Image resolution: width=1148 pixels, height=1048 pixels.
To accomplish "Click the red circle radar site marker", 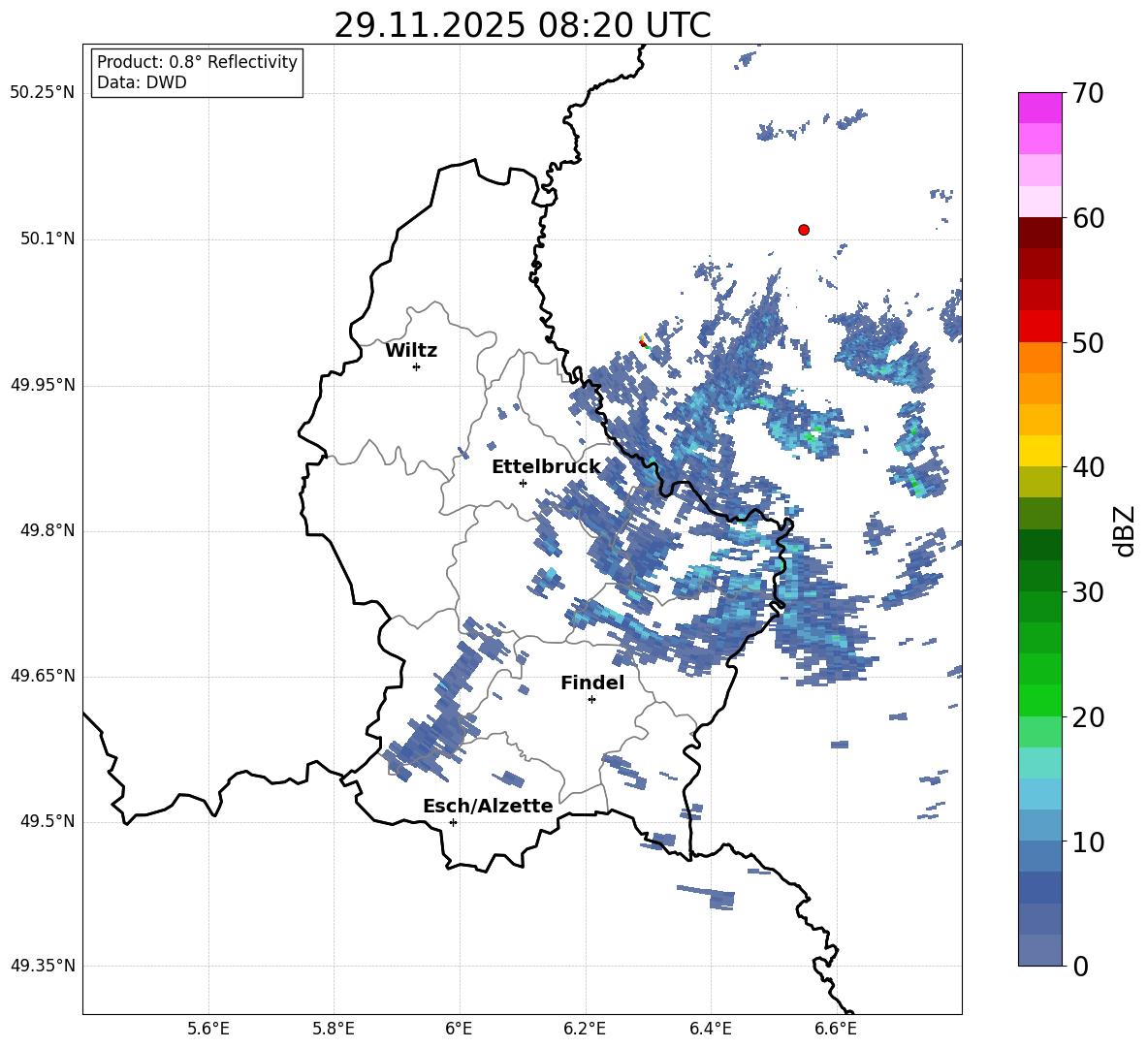I will tap(804, 230).
